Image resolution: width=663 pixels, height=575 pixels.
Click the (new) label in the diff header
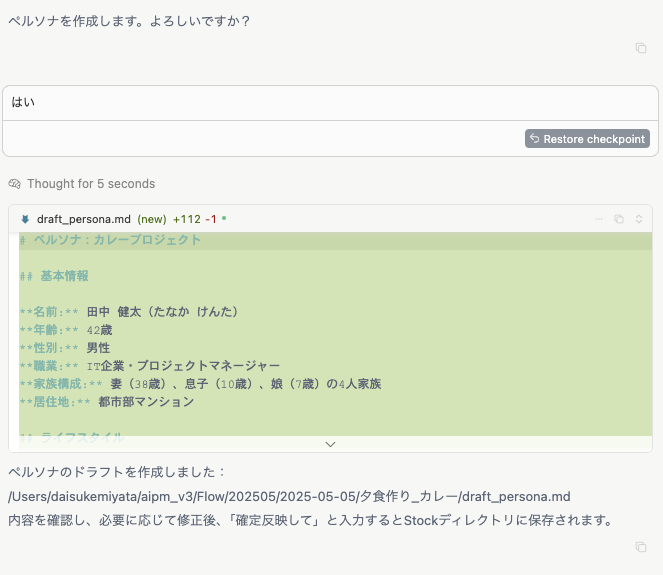[x=152, y=219]
